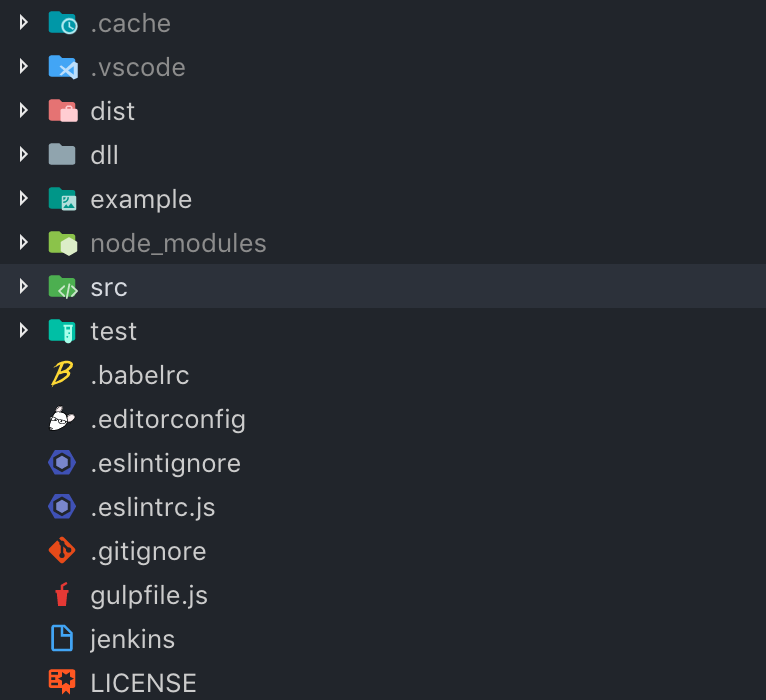Click the ESLint icon next to .eslintrc.js

(62, 507)
